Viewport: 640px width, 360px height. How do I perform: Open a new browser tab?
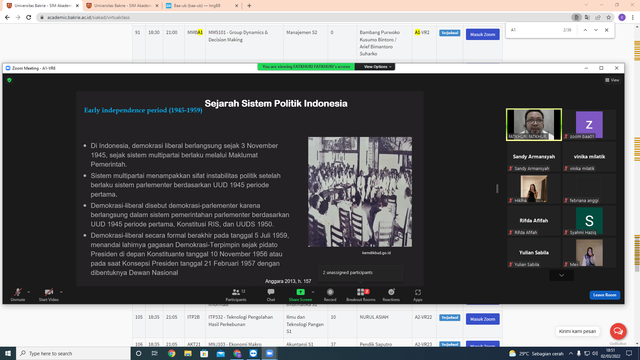pos(249,6)
